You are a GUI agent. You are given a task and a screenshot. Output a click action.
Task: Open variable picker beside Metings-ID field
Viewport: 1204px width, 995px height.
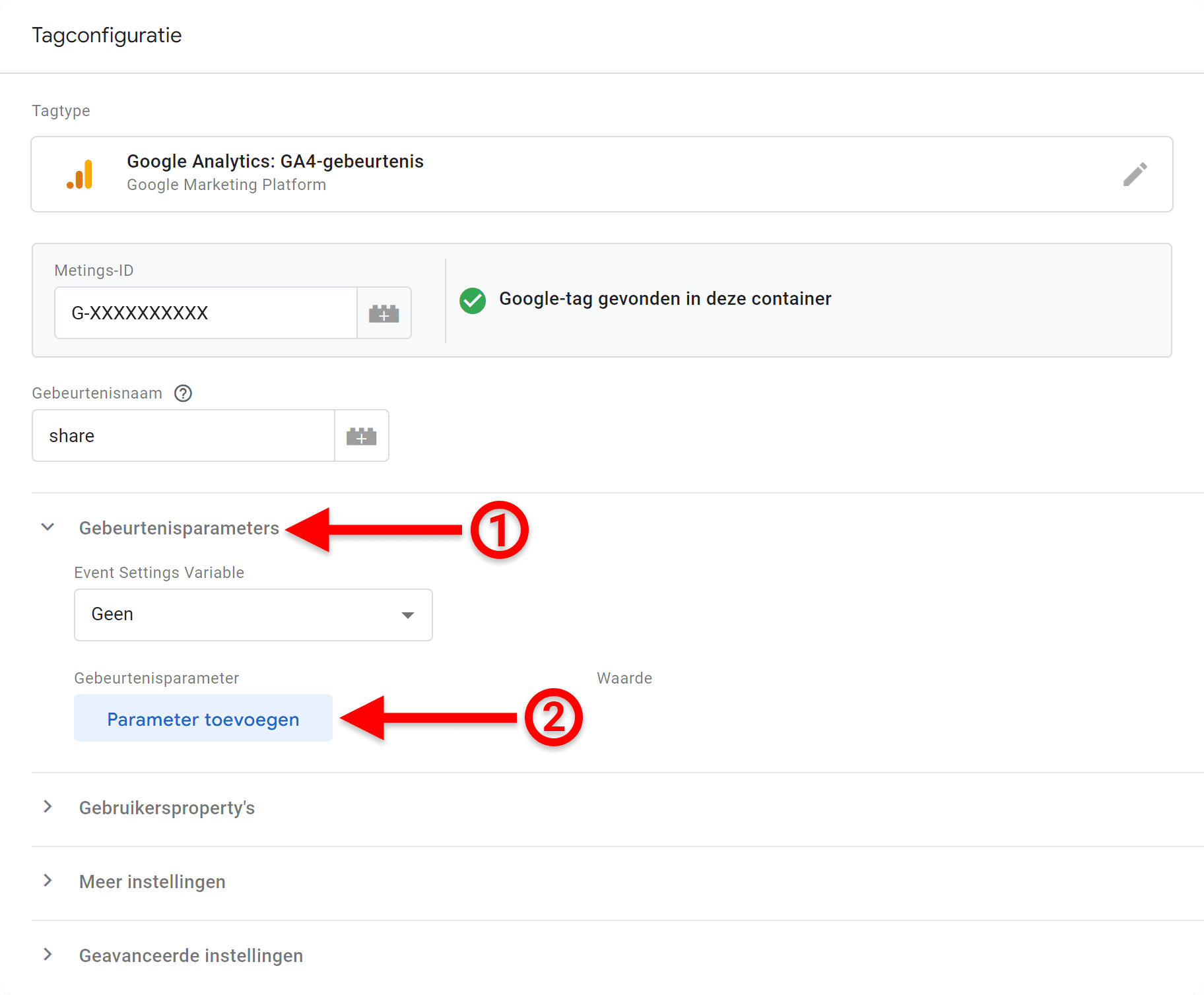[x=384, y=313]
